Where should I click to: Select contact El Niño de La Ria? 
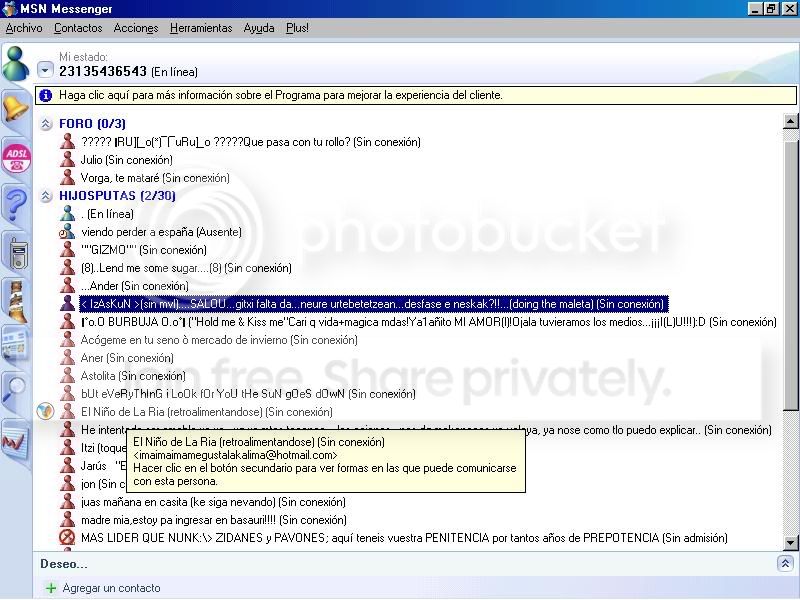pyautogui.click(x=207, y=412)
